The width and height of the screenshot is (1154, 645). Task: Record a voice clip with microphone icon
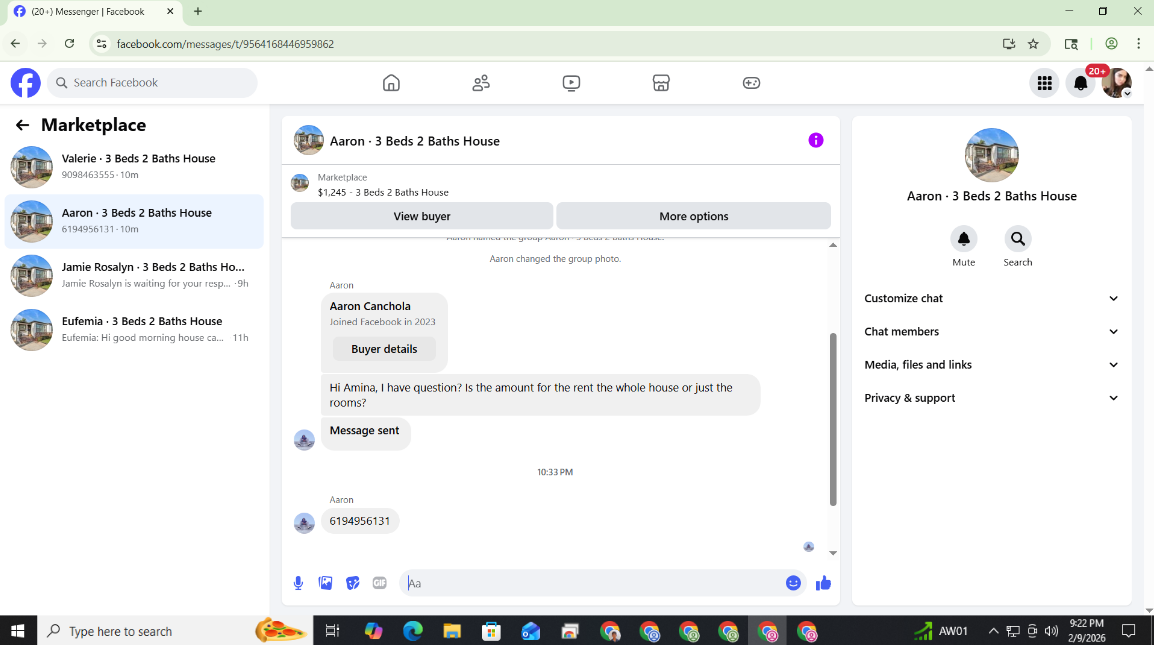point(298,583)
